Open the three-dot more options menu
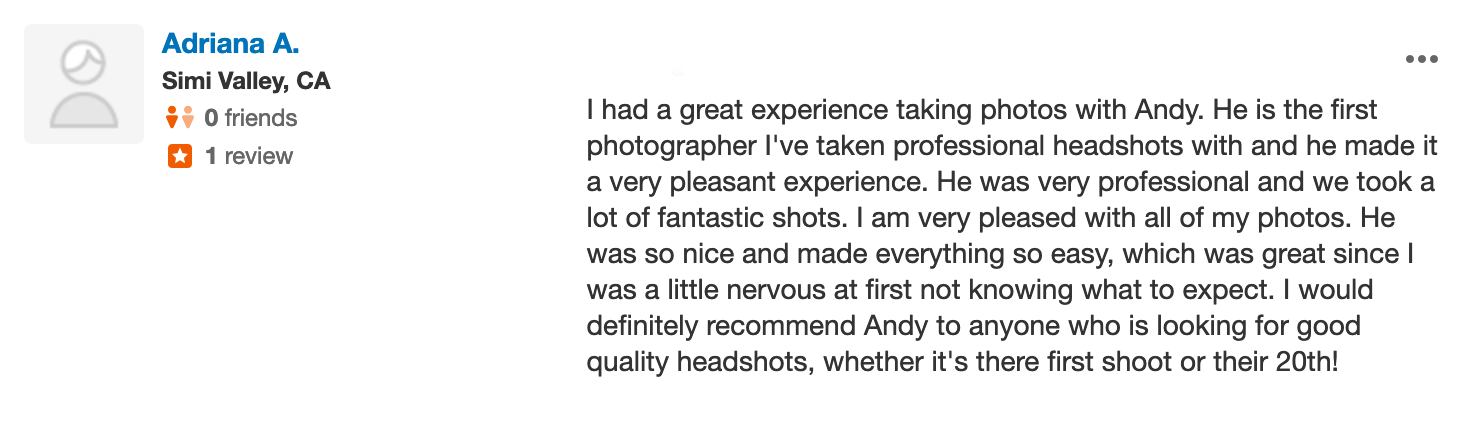1474x432 pixels. pyautogui.click(x=1421, y=60)
